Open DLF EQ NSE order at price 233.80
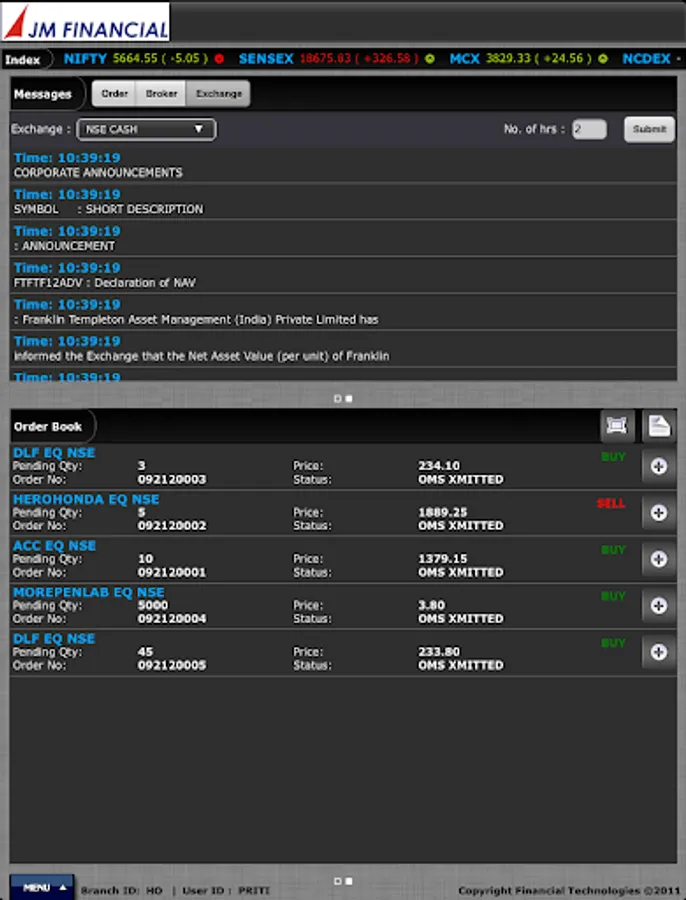Screen dimensions: 686x900 [54, 639]
